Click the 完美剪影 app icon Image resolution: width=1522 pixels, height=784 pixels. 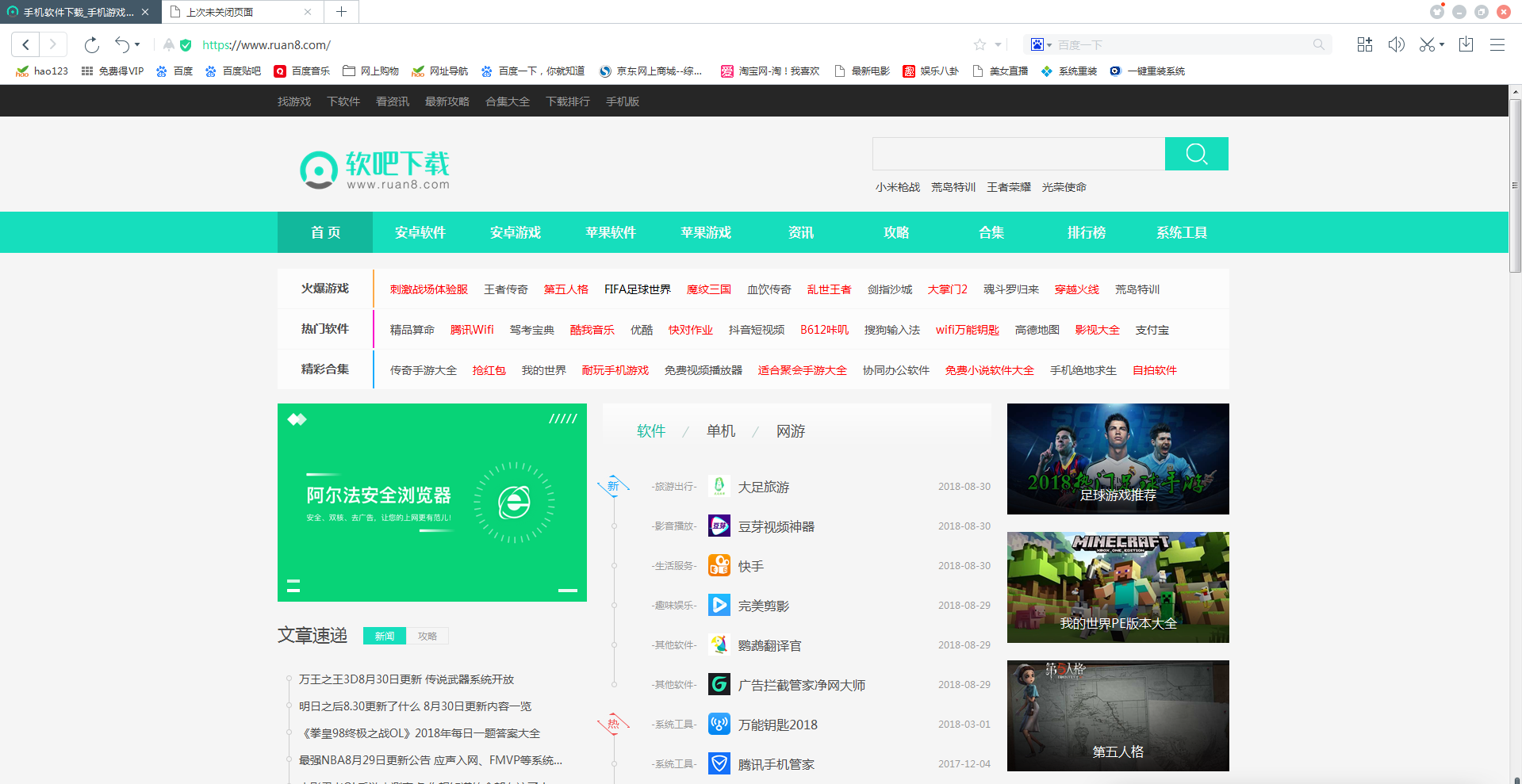coord(719,605)
